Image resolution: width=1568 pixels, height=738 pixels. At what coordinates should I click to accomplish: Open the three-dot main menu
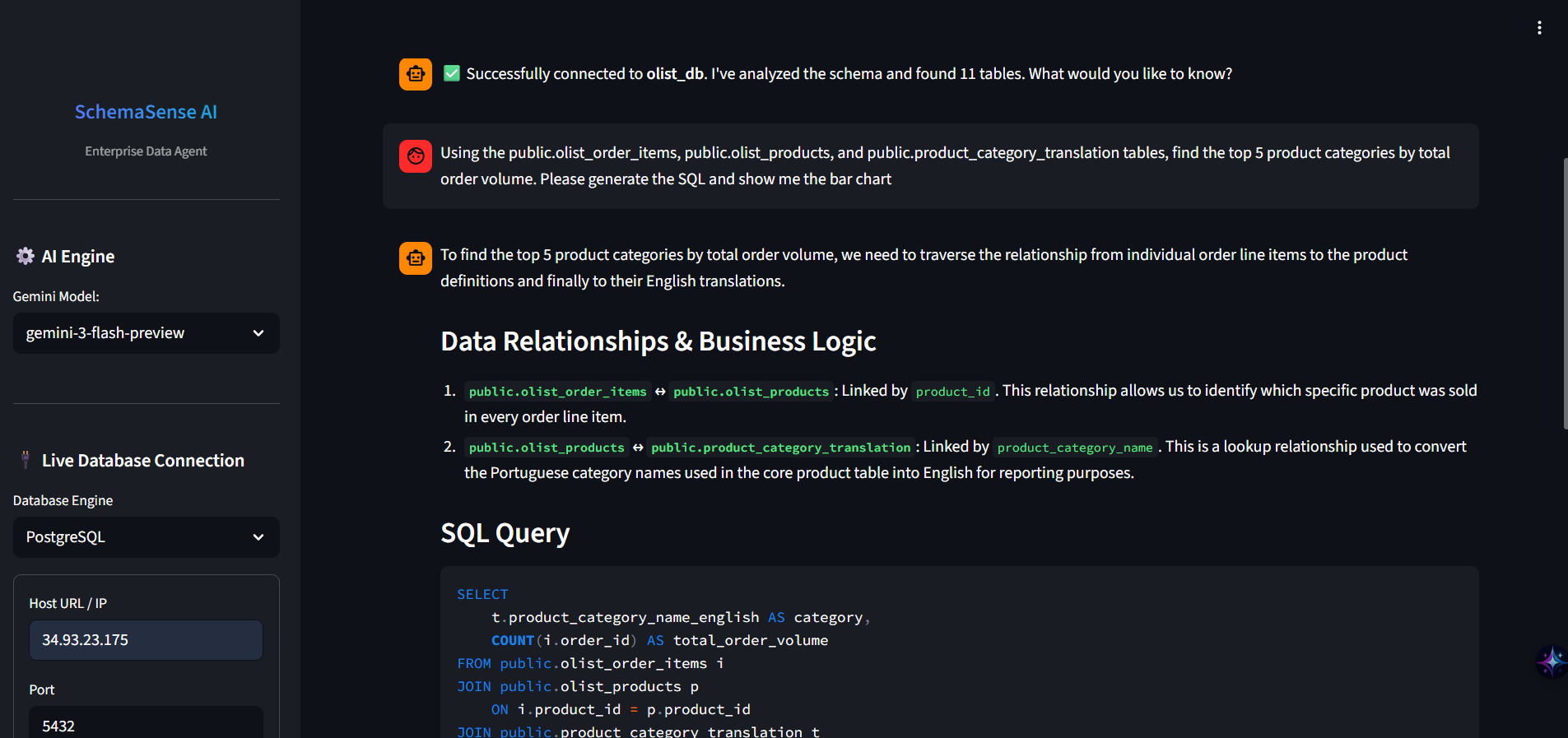point(1539,28)
